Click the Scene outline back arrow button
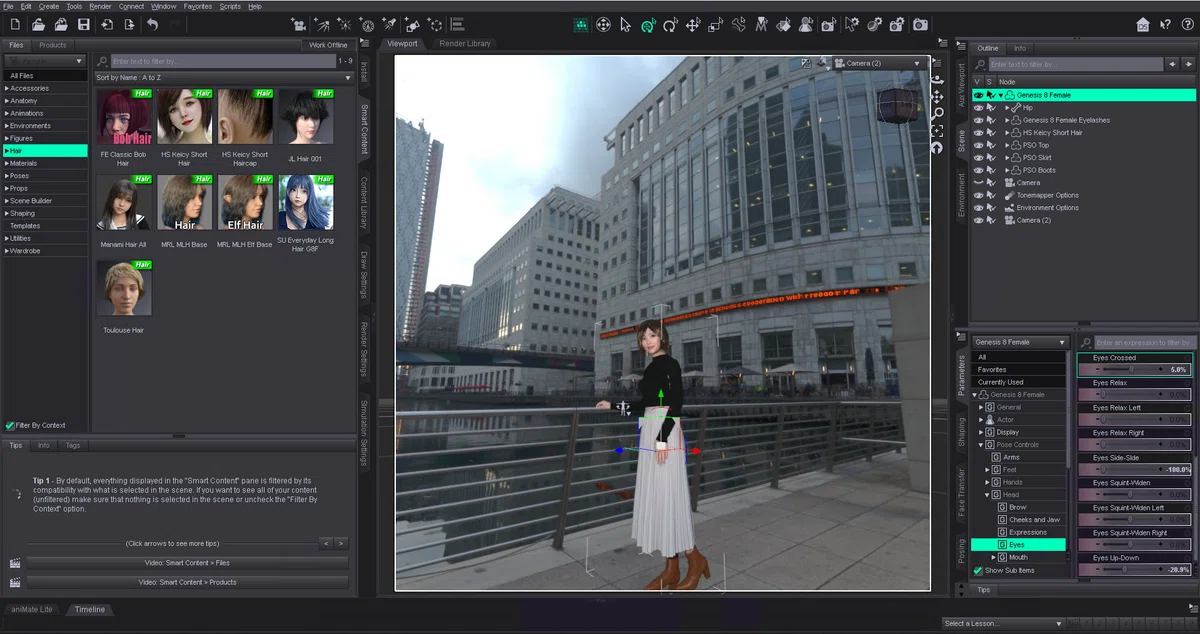1200x634 pixels. (1173, 64)
